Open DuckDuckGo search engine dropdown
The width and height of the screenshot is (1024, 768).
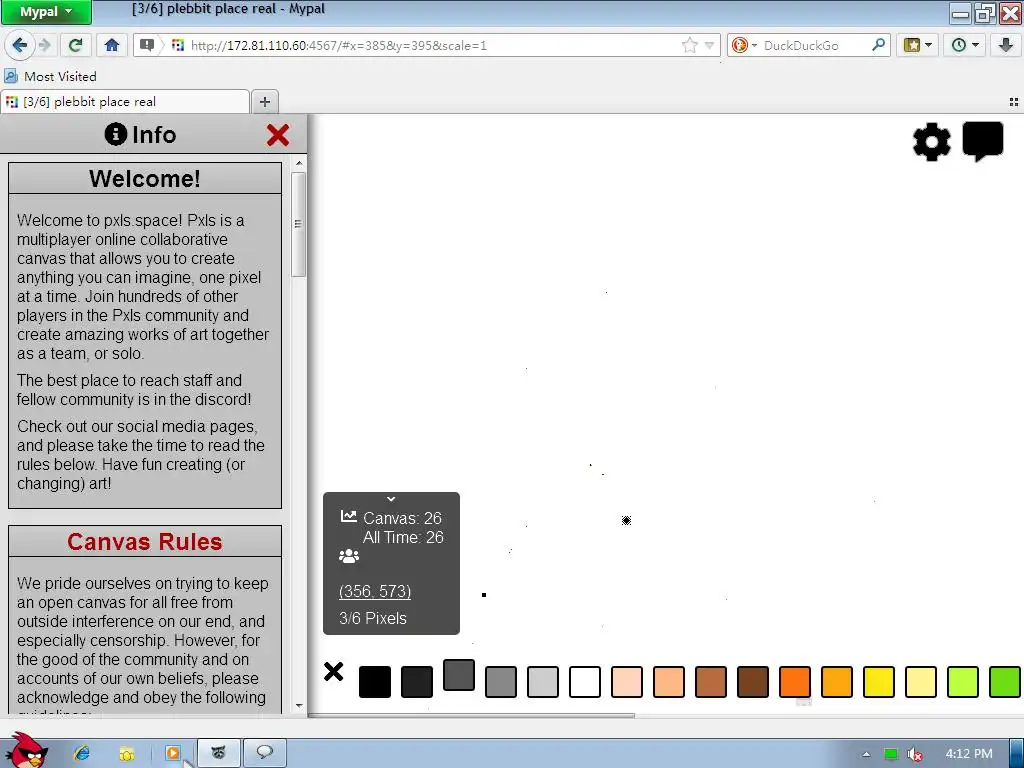[744, 45]
